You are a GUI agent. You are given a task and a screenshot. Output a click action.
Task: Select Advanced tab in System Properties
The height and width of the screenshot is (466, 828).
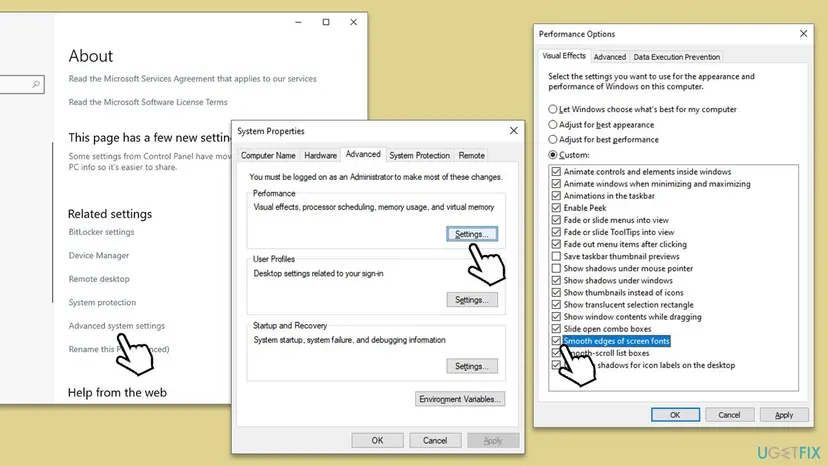pos(363,154)
